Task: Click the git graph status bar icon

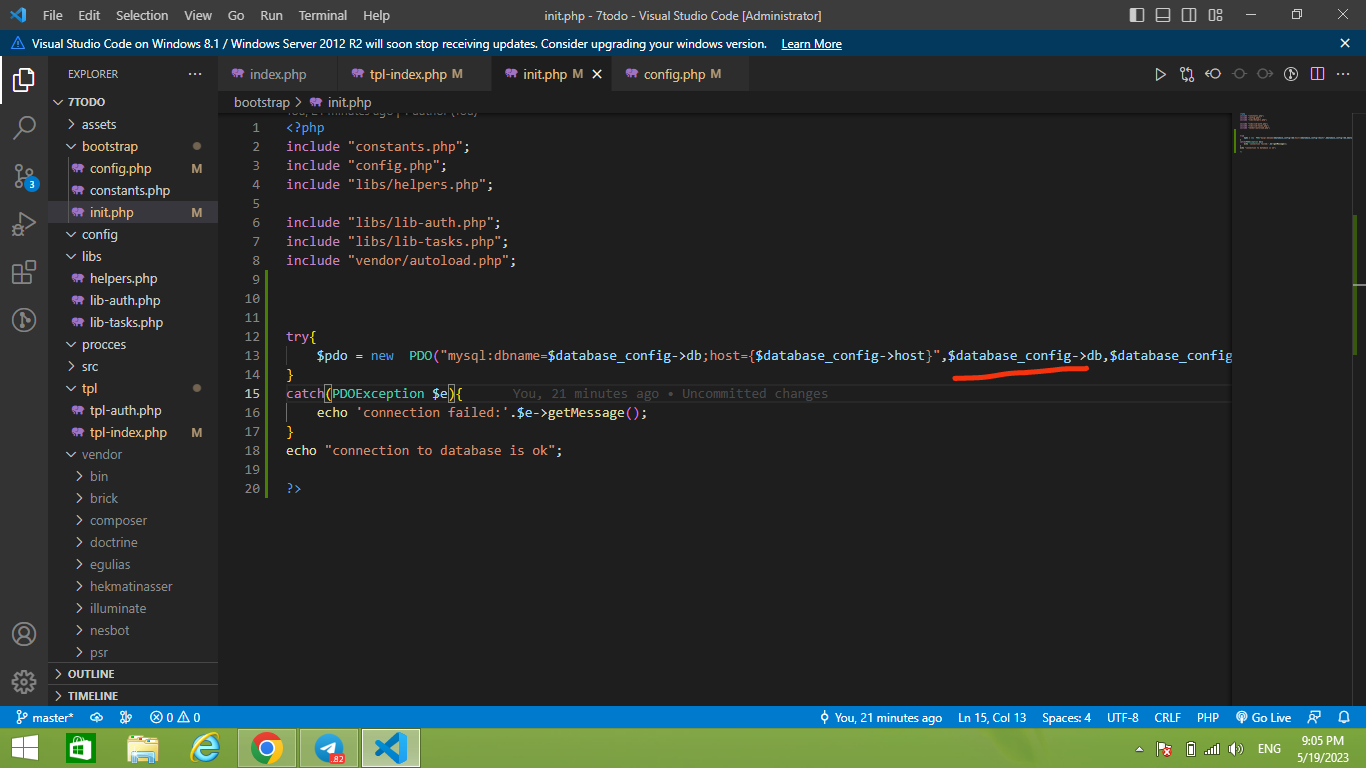Action: pyautogui.click(x=126, y=717)
